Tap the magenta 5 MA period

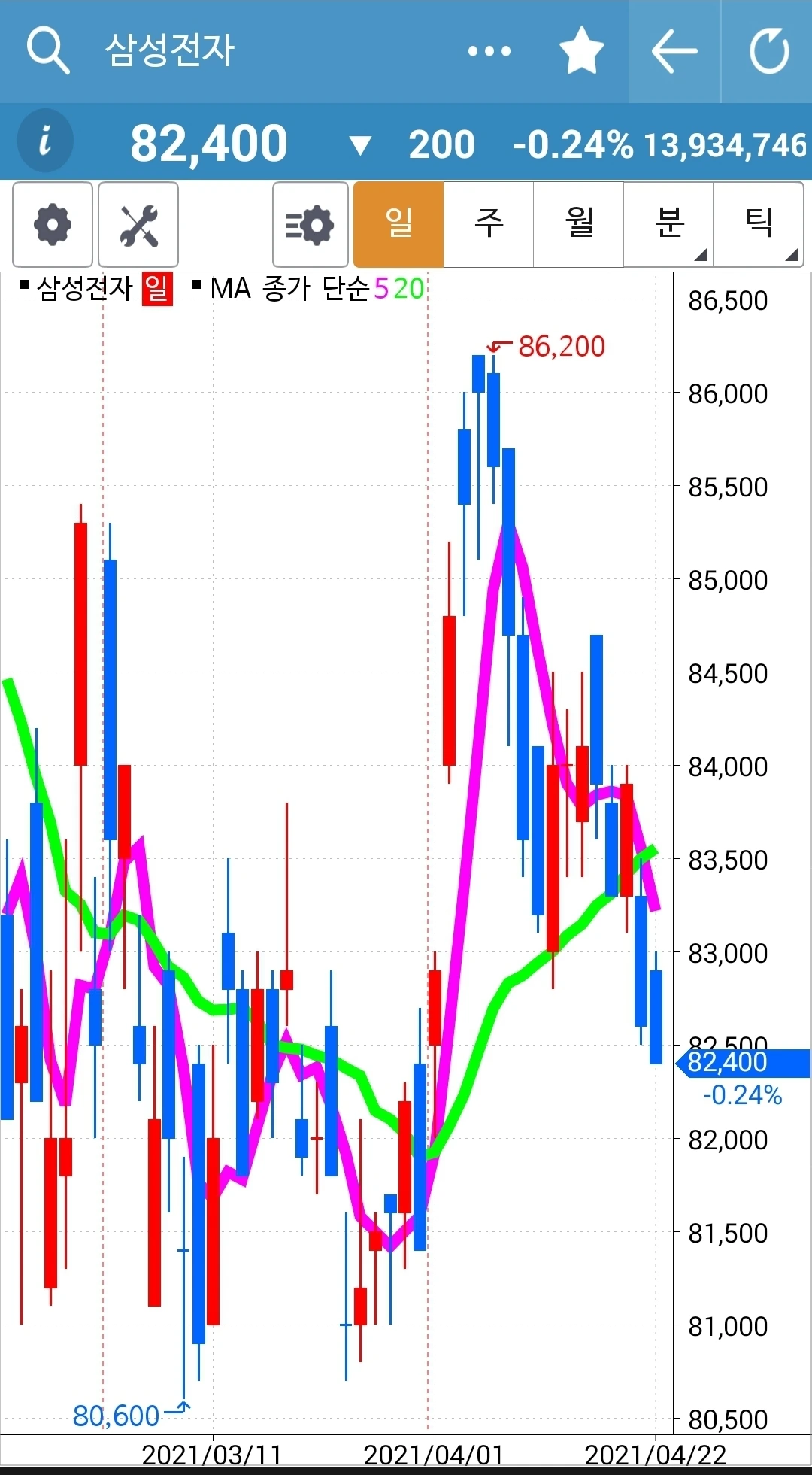(381, 289)
